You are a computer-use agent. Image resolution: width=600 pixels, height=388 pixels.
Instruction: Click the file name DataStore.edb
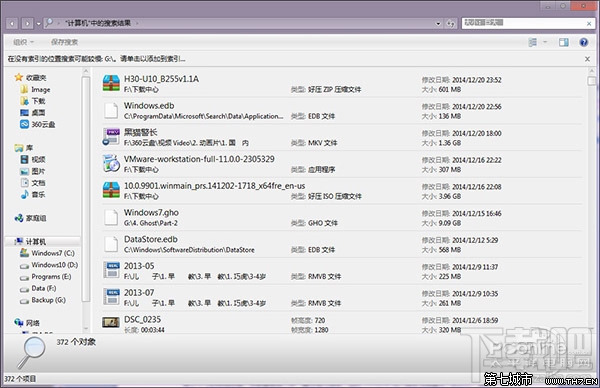[x=150, y=239]
